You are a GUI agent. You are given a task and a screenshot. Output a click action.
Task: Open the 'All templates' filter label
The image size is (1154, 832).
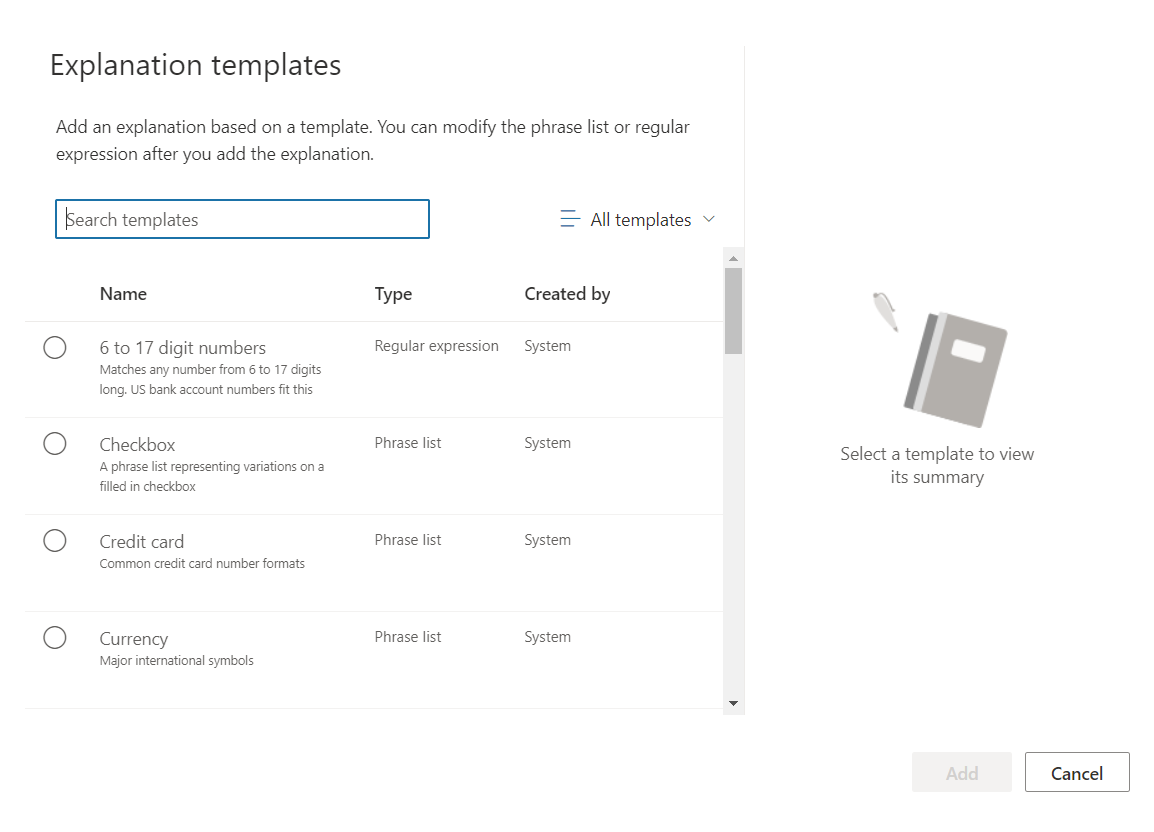click(x=640, y=220)
